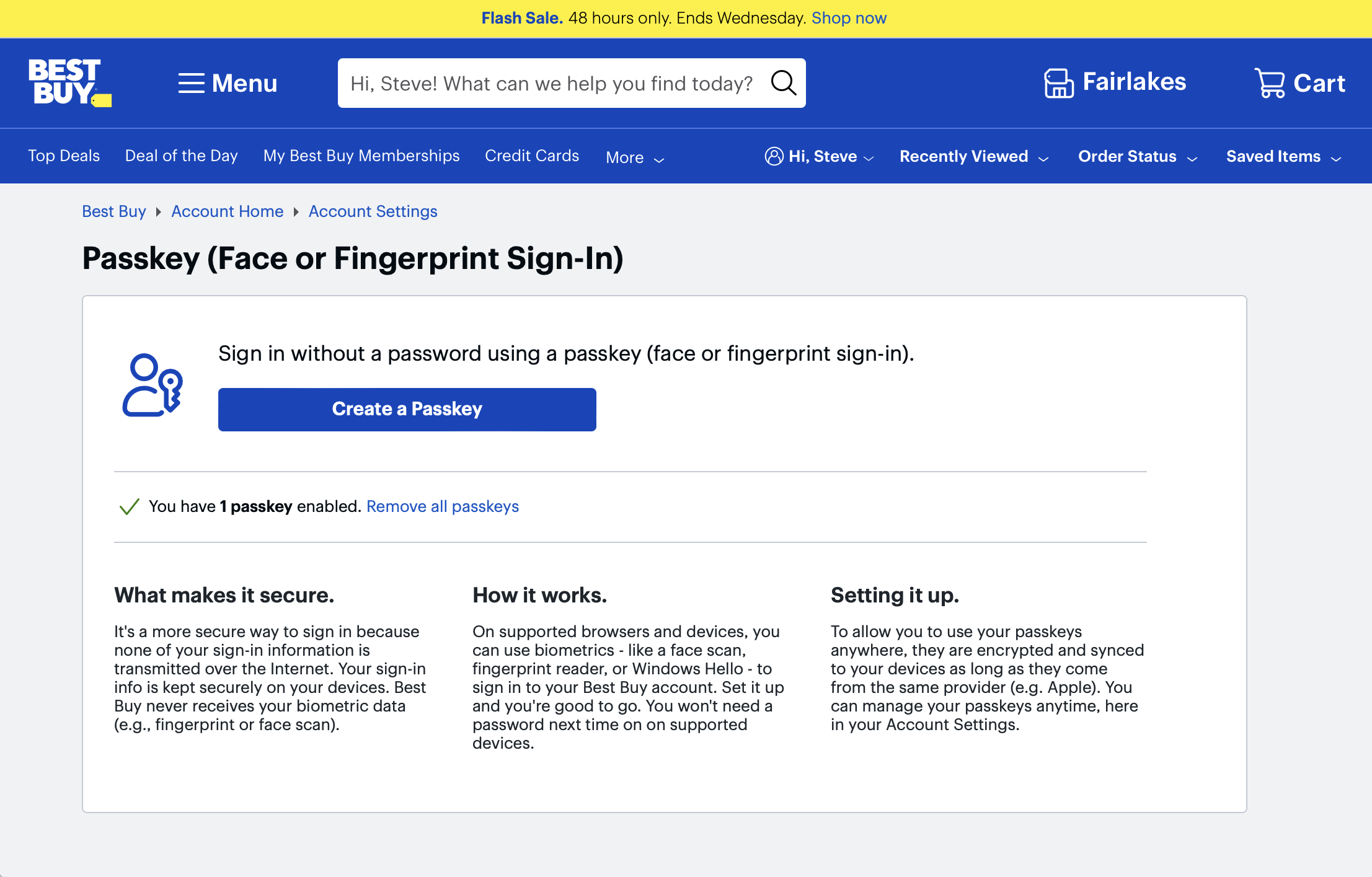Screen dimensions: 1372x877
Task: Open the hamburger Menu icon
Action: tap(191, 83)
